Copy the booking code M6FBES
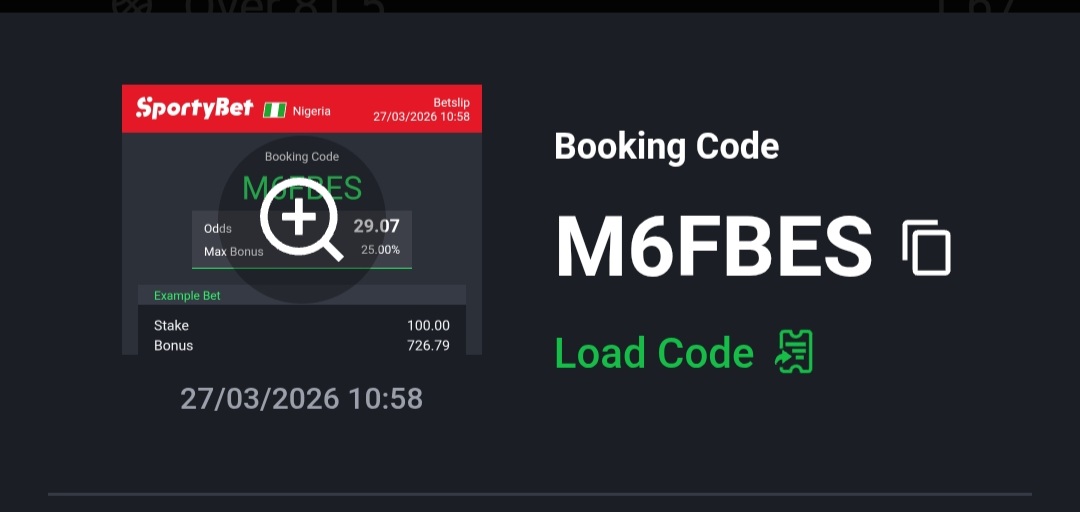1080x512 pixels. pos(926,248)
